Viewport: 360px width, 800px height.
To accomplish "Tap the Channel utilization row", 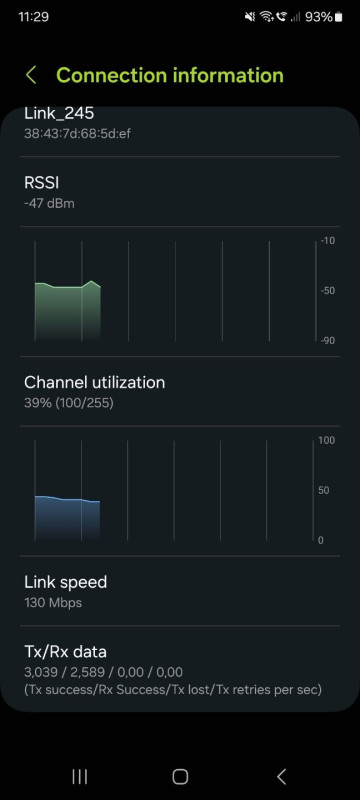I will pyautogui.click(x=180, y=391).
